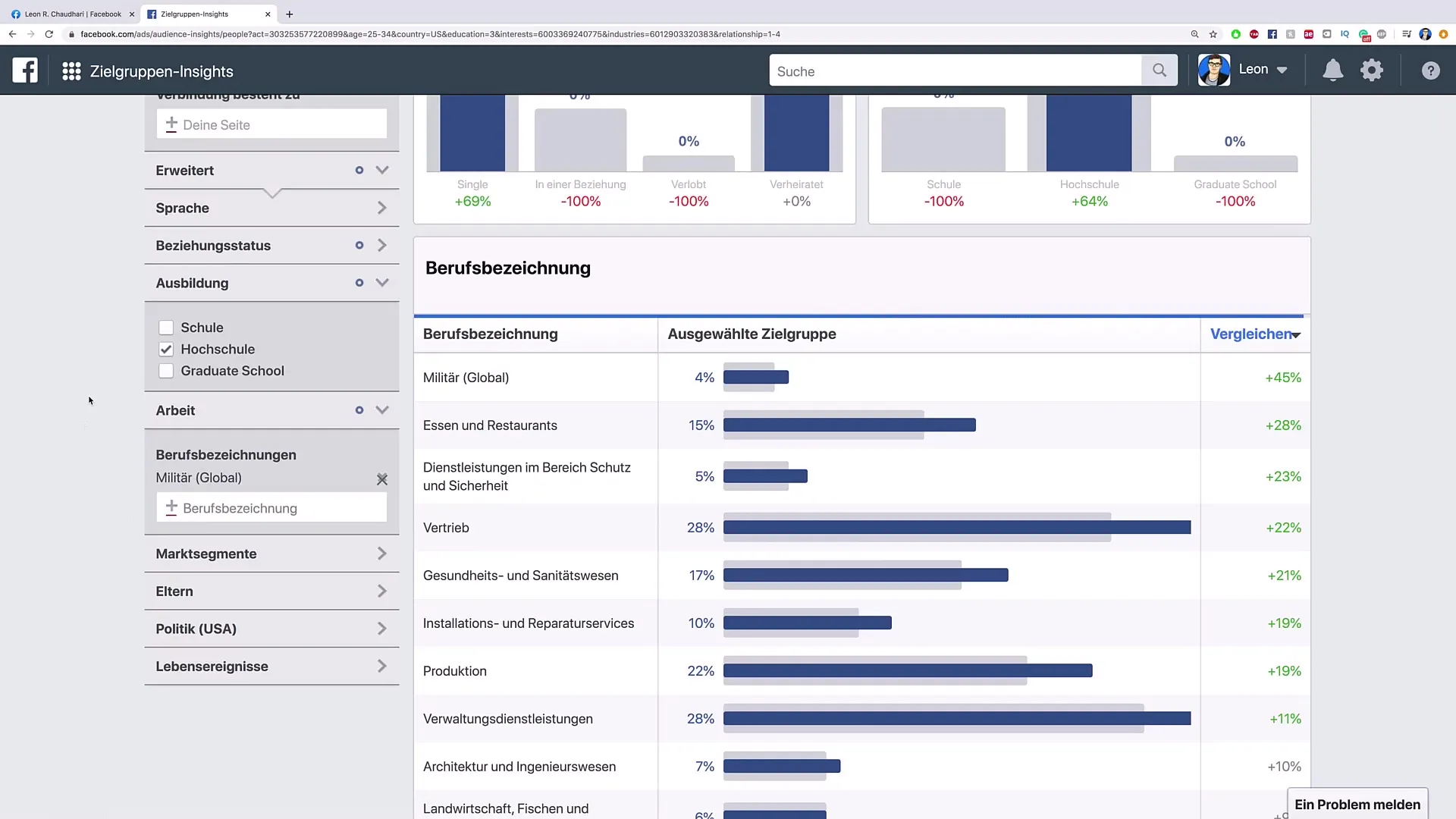The width and height of the screenshot is (1456, 819).
Task: Sort by the Berufsbezeichnung column header
Action: tap(490, 334)
